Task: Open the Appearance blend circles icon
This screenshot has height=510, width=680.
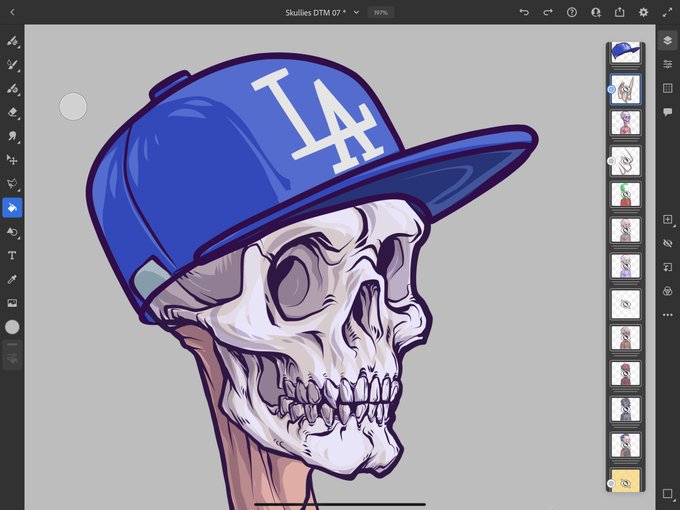Action: point(668,291)
